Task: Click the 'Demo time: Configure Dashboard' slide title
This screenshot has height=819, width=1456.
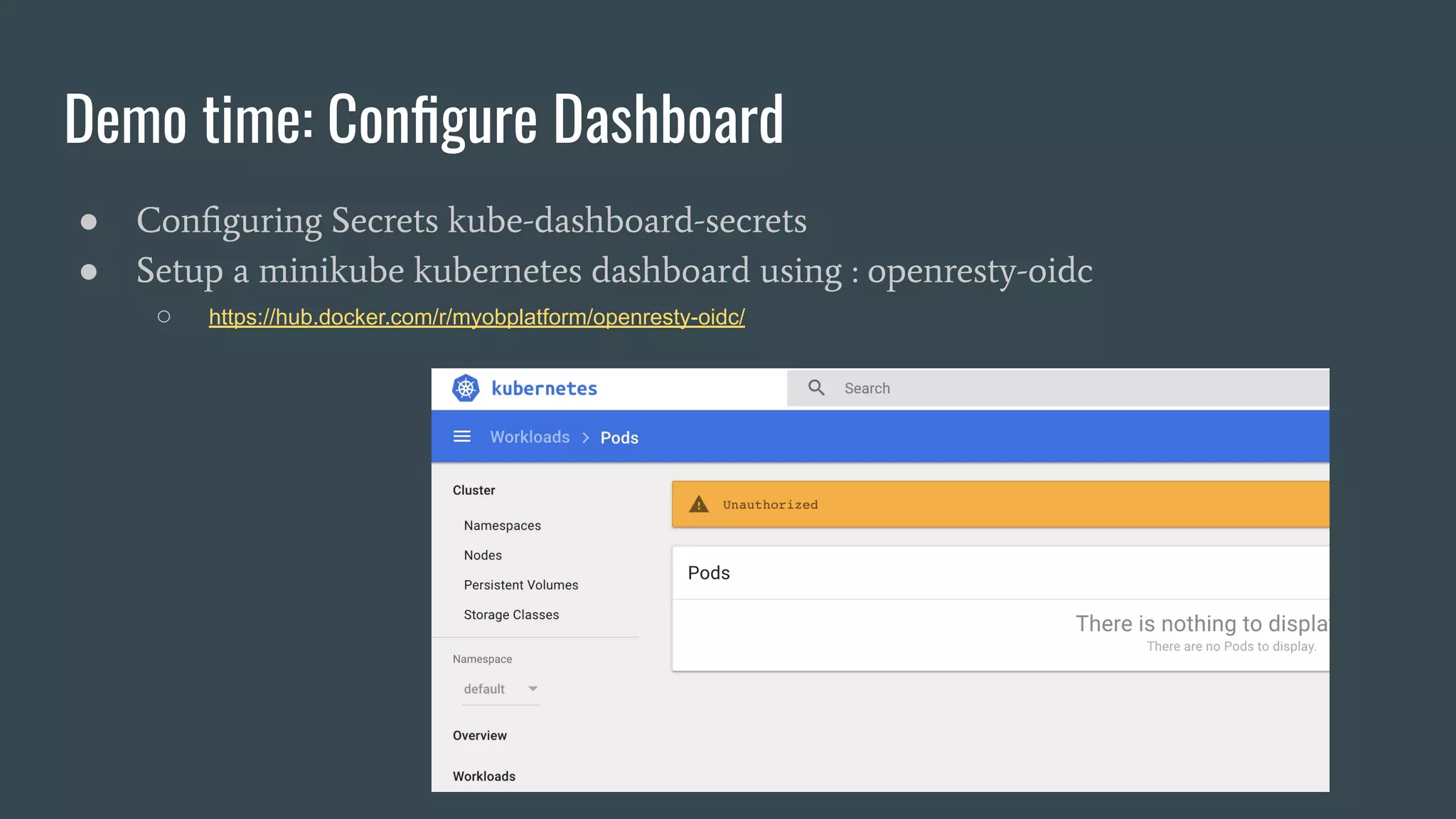Action: tap(424, 119)
